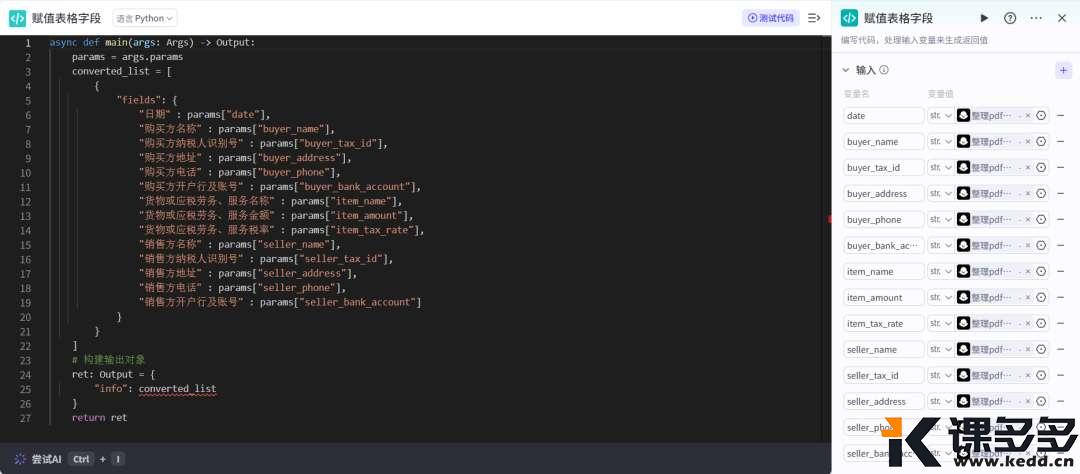Viewport: 1080px width, 474px height.
Task: Remove the seller_address input row with minus
Action: 1061,401
